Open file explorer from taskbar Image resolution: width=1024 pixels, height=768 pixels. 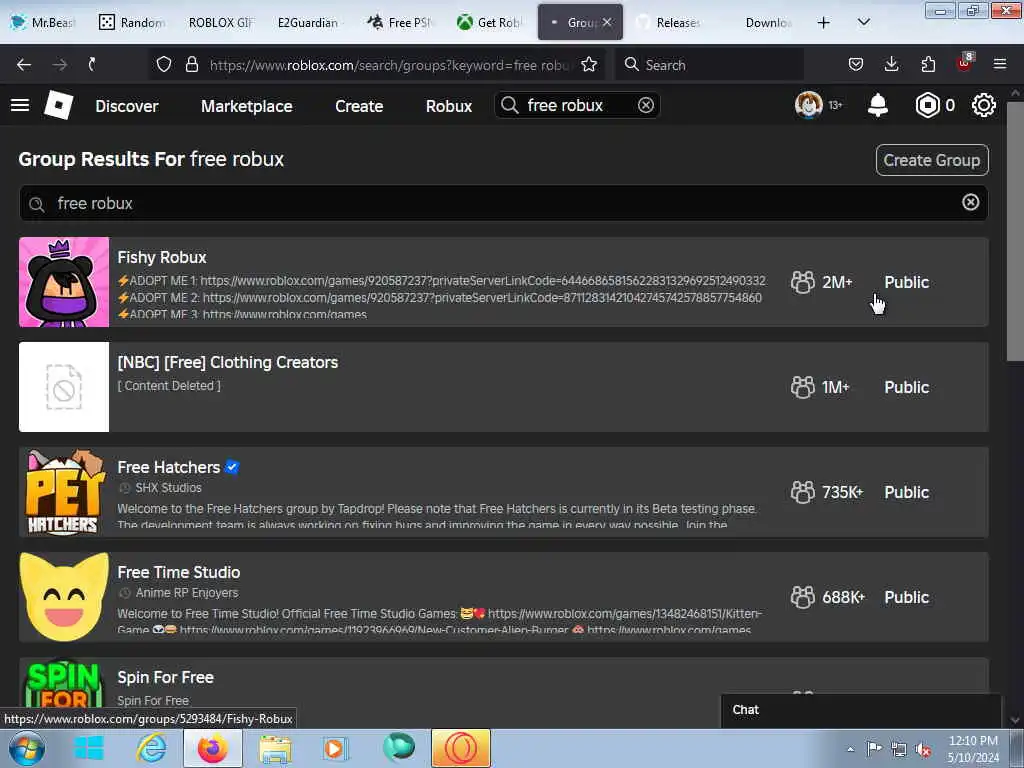pyautogui.click(x=275, y=748)
